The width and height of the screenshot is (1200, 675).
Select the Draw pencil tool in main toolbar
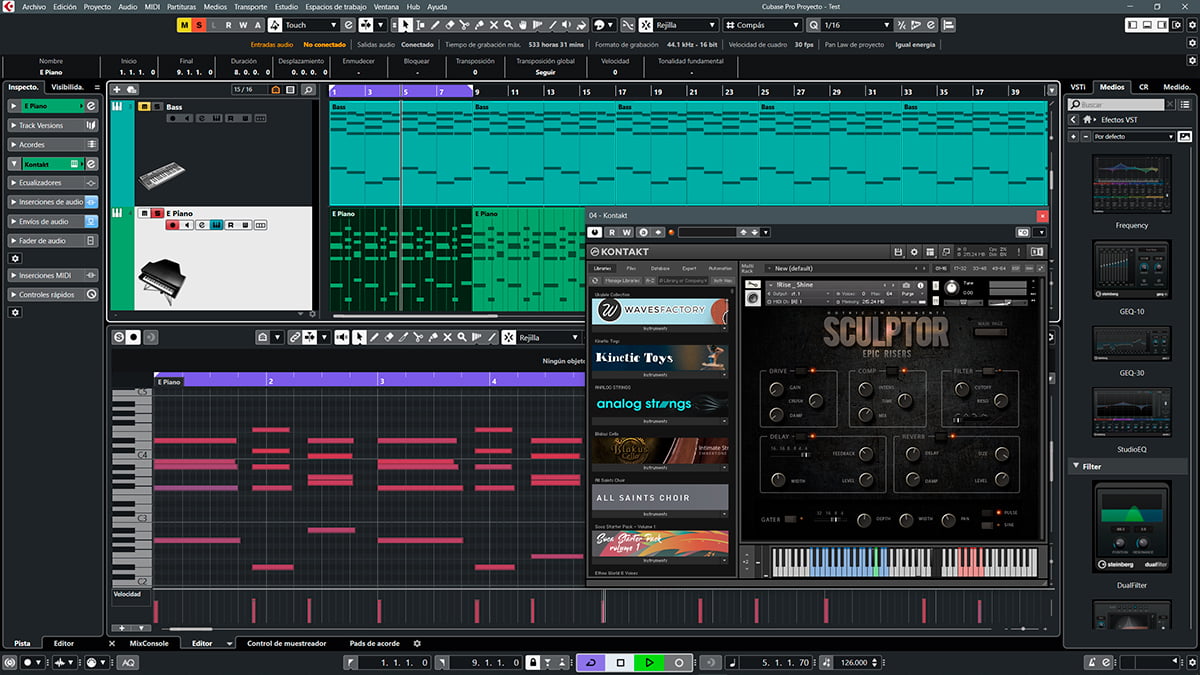pos(435,24)
